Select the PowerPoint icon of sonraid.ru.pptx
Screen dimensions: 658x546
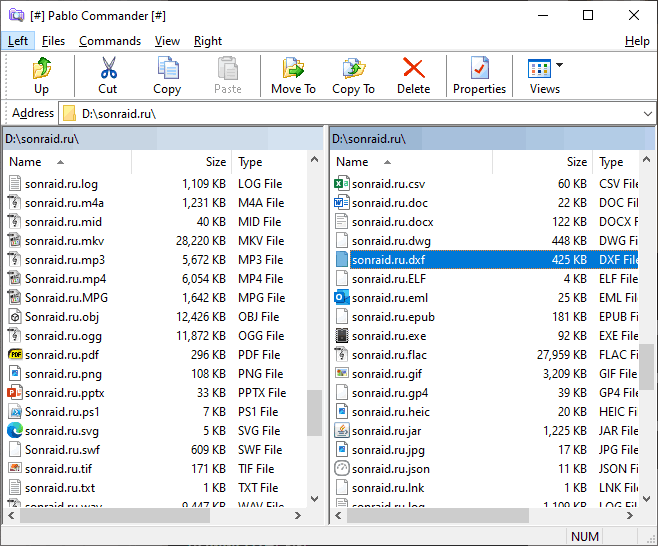tap(15, 393)
